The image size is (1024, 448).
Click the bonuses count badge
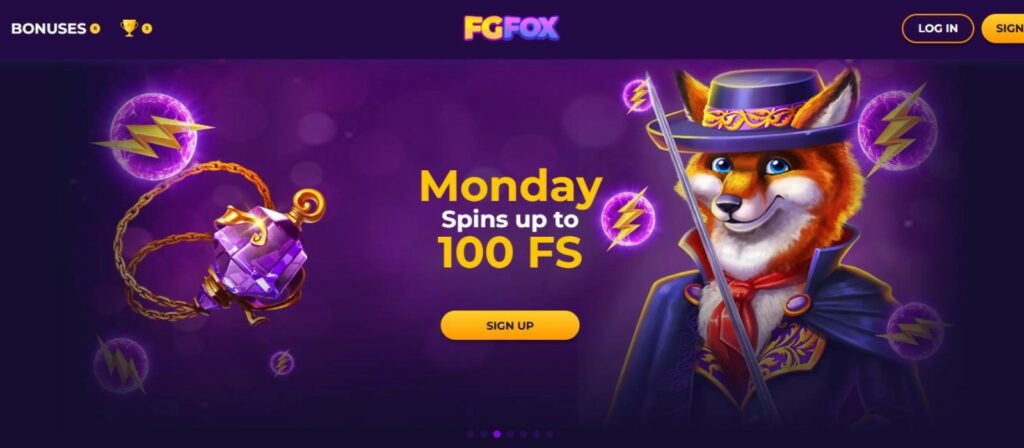(x=95, y=29)
